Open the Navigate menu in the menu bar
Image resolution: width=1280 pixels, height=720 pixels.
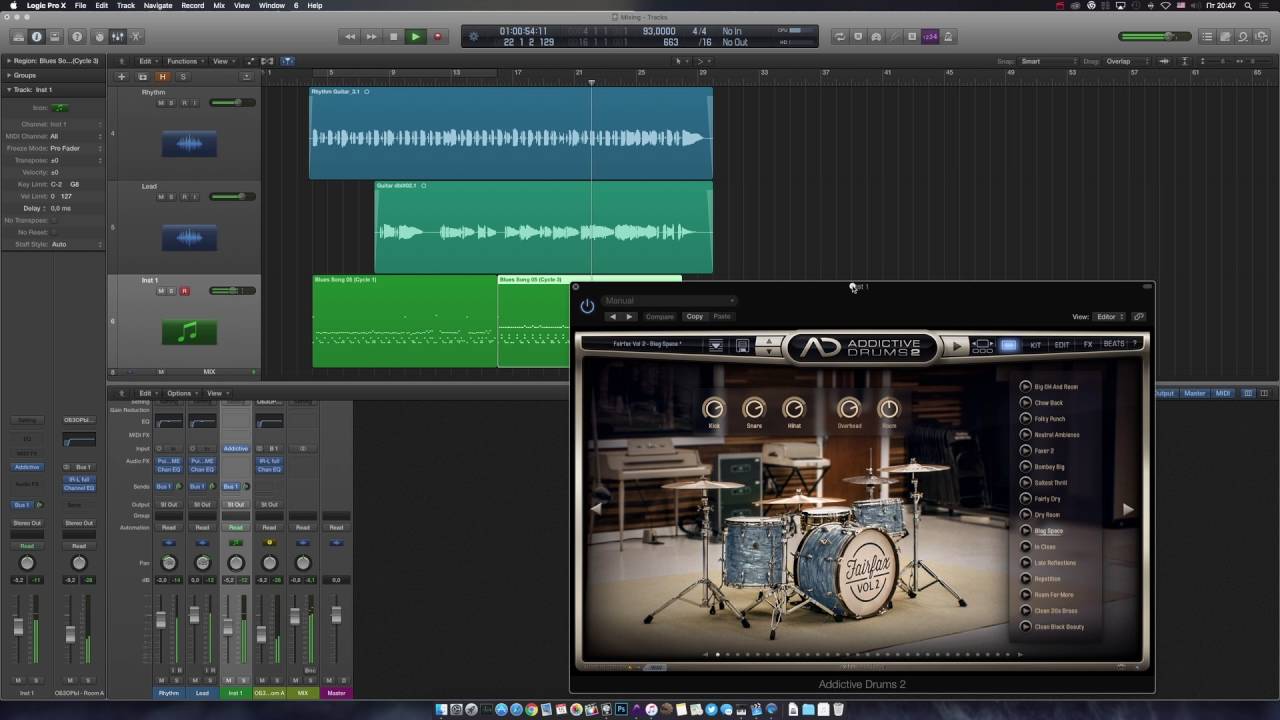[158, 6]
